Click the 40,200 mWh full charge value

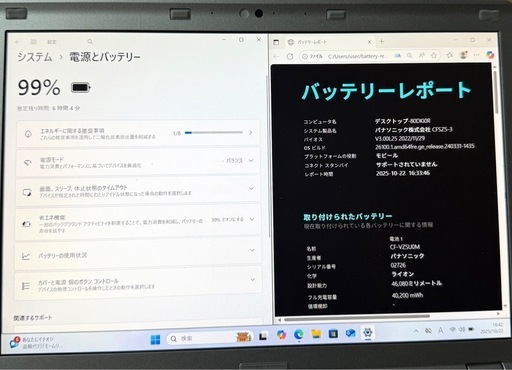(x=407, y=295)
